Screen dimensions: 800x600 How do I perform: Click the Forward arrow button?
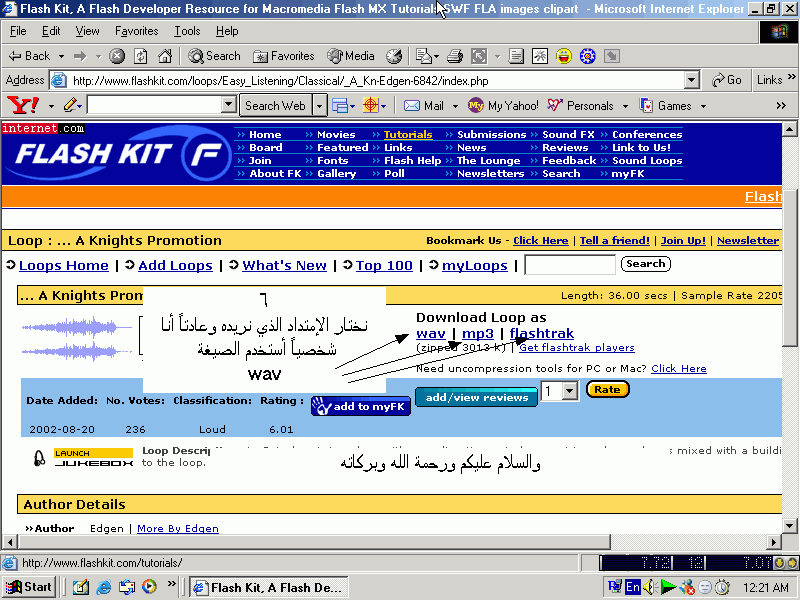(x=80, y=56)
